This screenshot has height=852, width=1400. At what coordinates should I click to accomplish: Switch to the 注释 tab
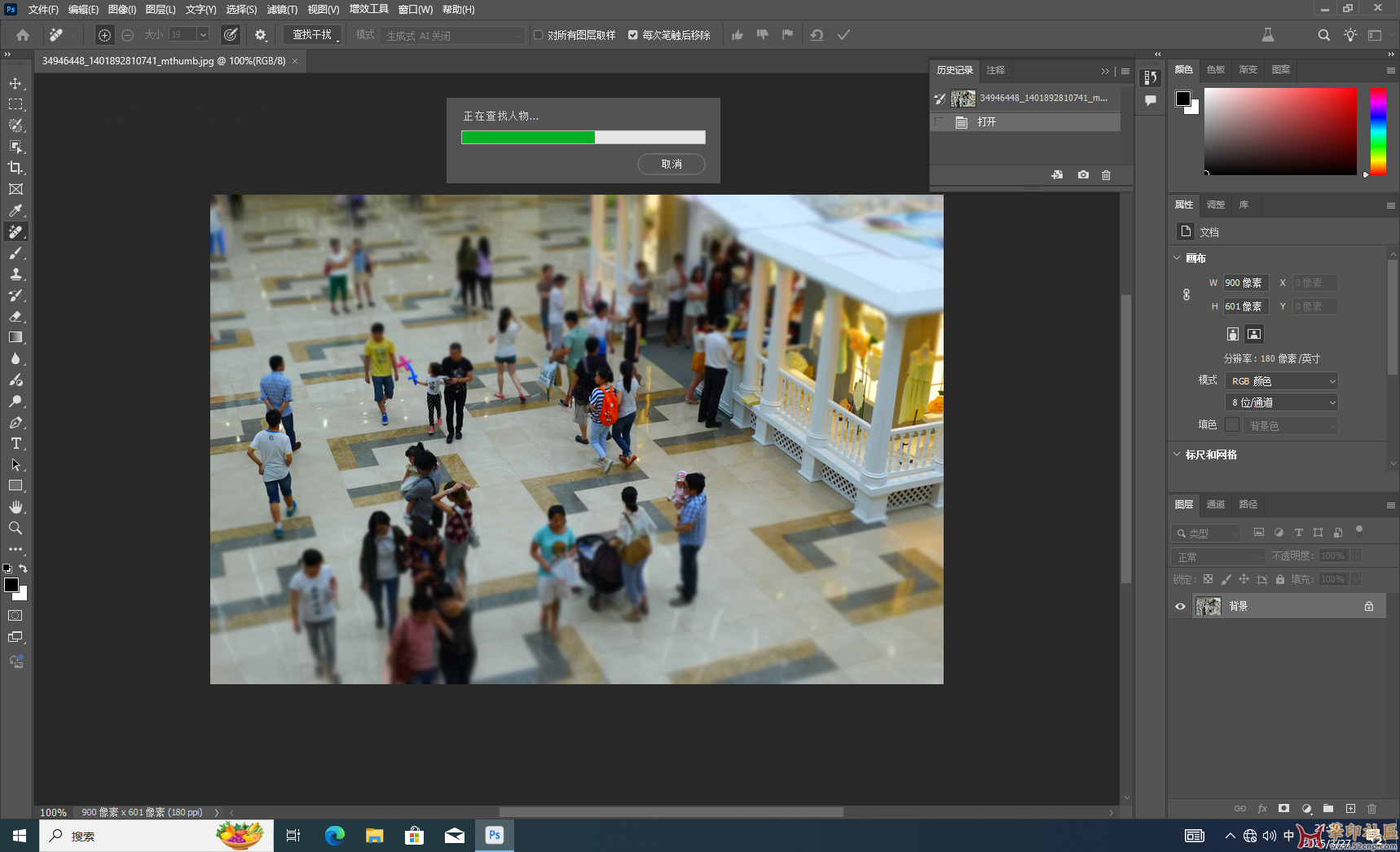click(996, 71)
